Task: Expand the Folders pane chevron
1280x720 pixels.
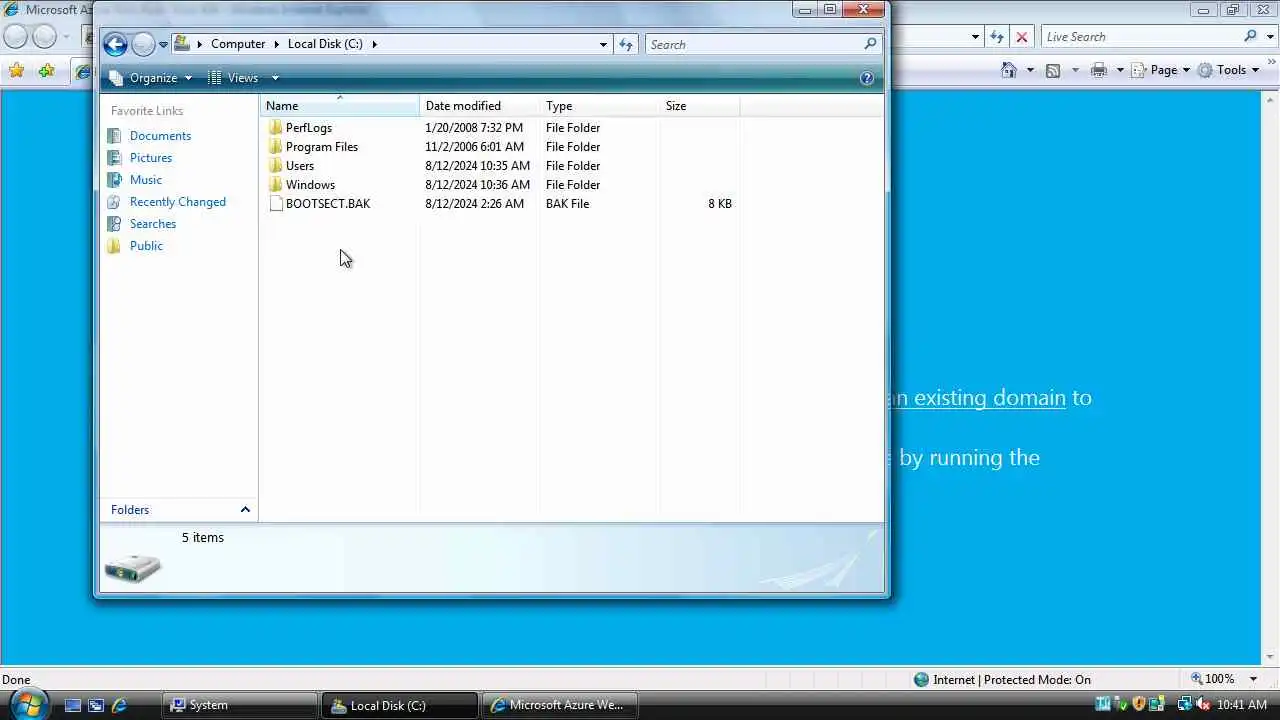Action: (x=245, y=510)
